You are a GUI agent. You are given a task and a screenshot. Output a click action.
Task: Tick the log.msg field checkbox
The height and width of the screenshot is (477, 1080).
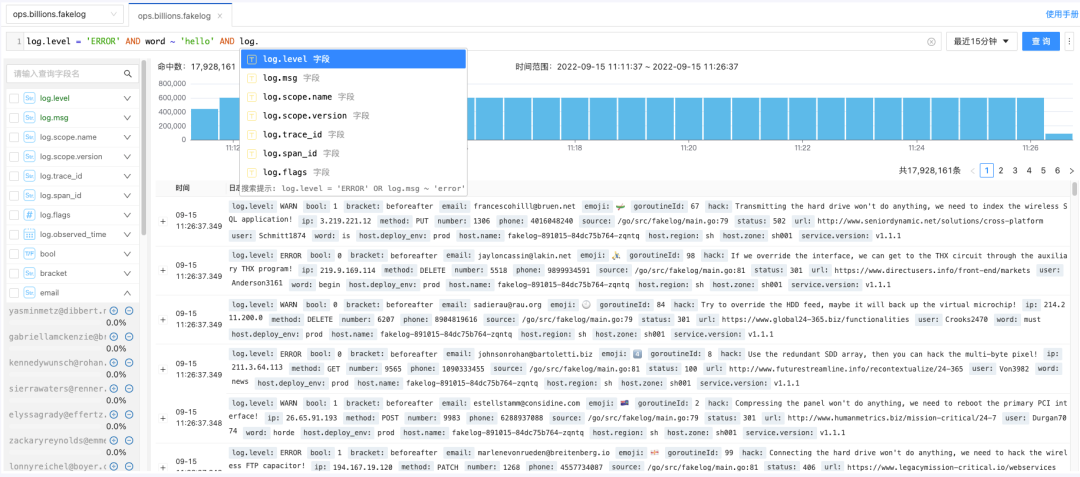pyautogui.click(x=14, y=118)
